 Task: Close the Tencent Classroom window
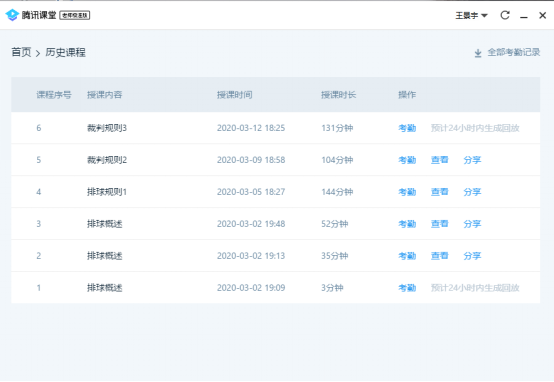pyautogui.click(x=542, y=16)
